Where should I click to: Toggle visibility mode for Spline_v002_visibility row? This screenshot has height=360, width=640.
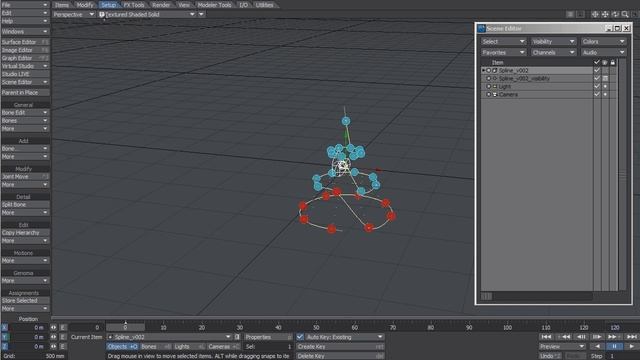605,78
